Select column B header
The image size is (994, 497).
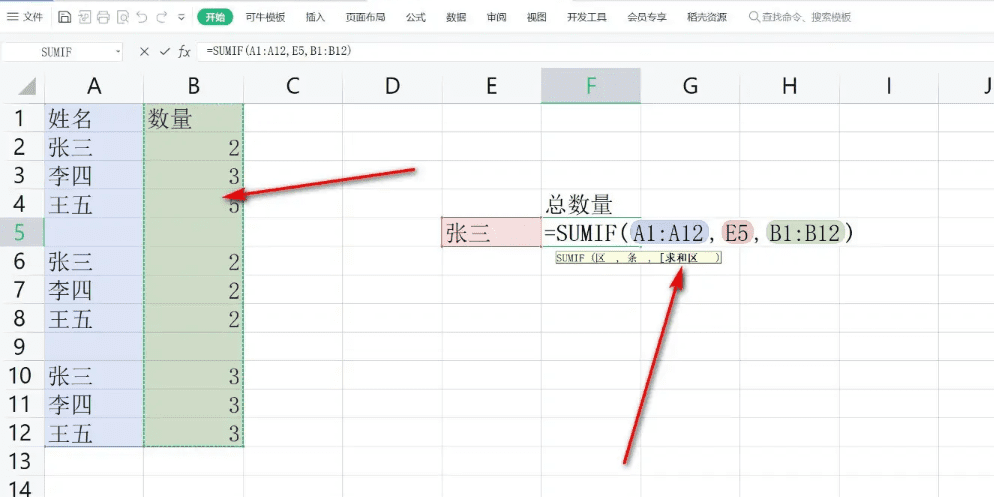pyautogui.click(x=193, y=86)
